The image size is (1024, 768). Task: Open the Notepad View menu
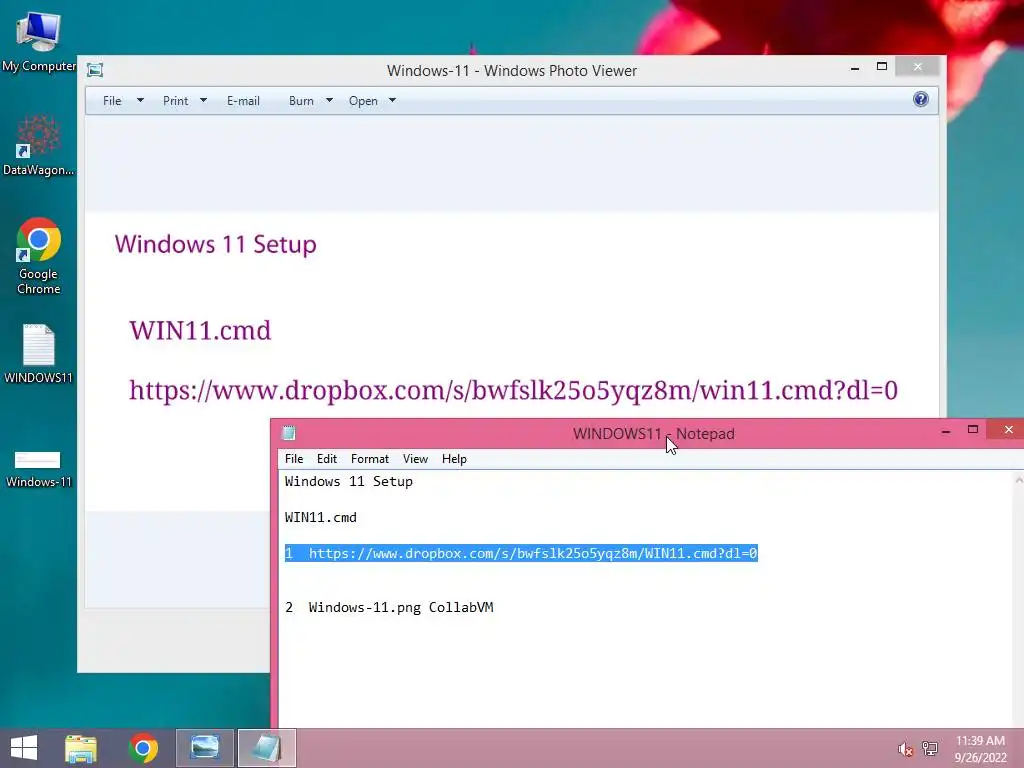tap(415, 458)
